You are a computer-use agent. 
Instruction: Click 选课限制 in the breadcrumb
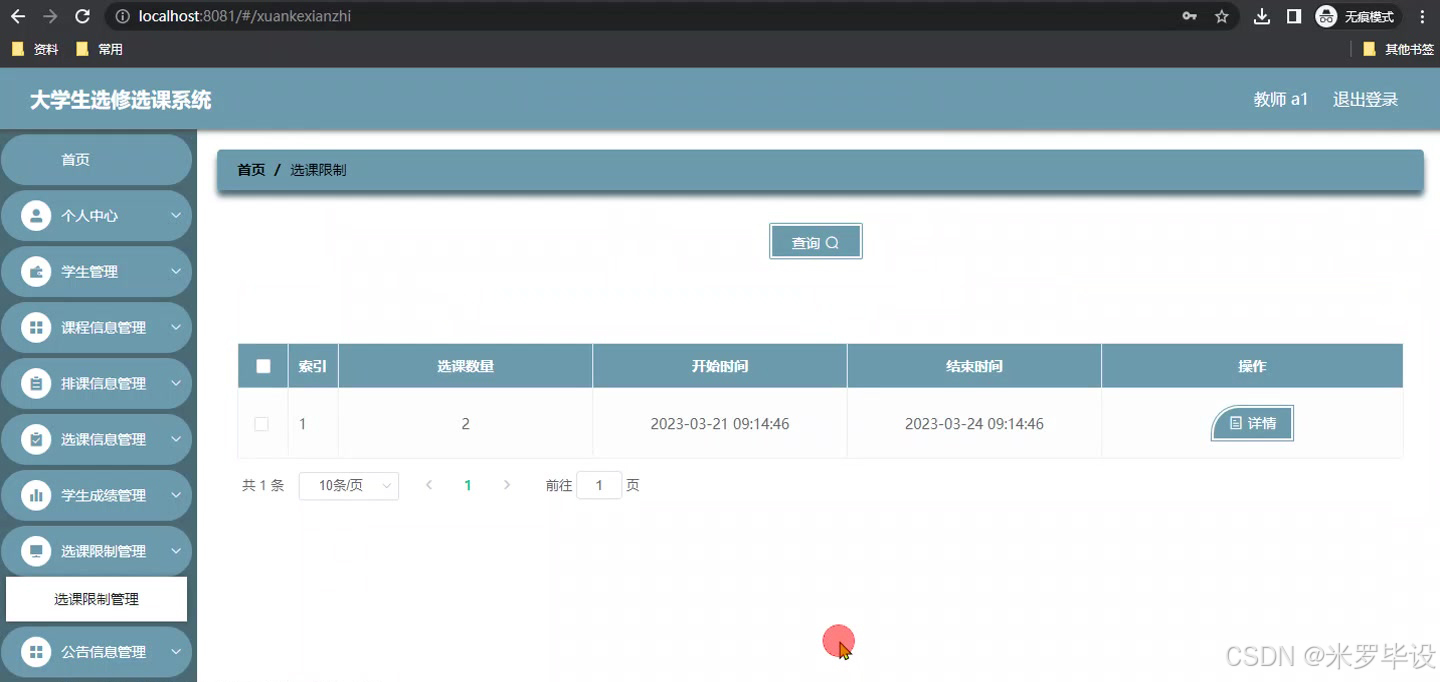318,170
